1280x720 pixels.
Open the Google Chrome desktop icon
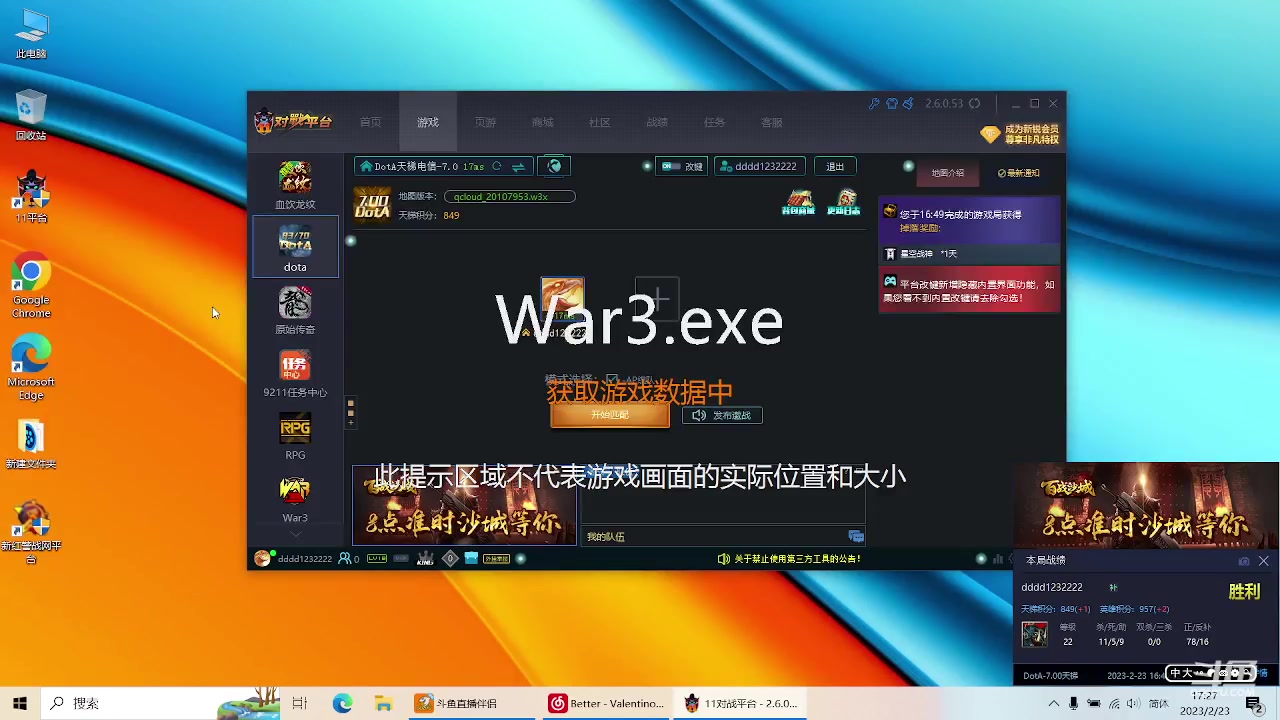click(31, 285)
